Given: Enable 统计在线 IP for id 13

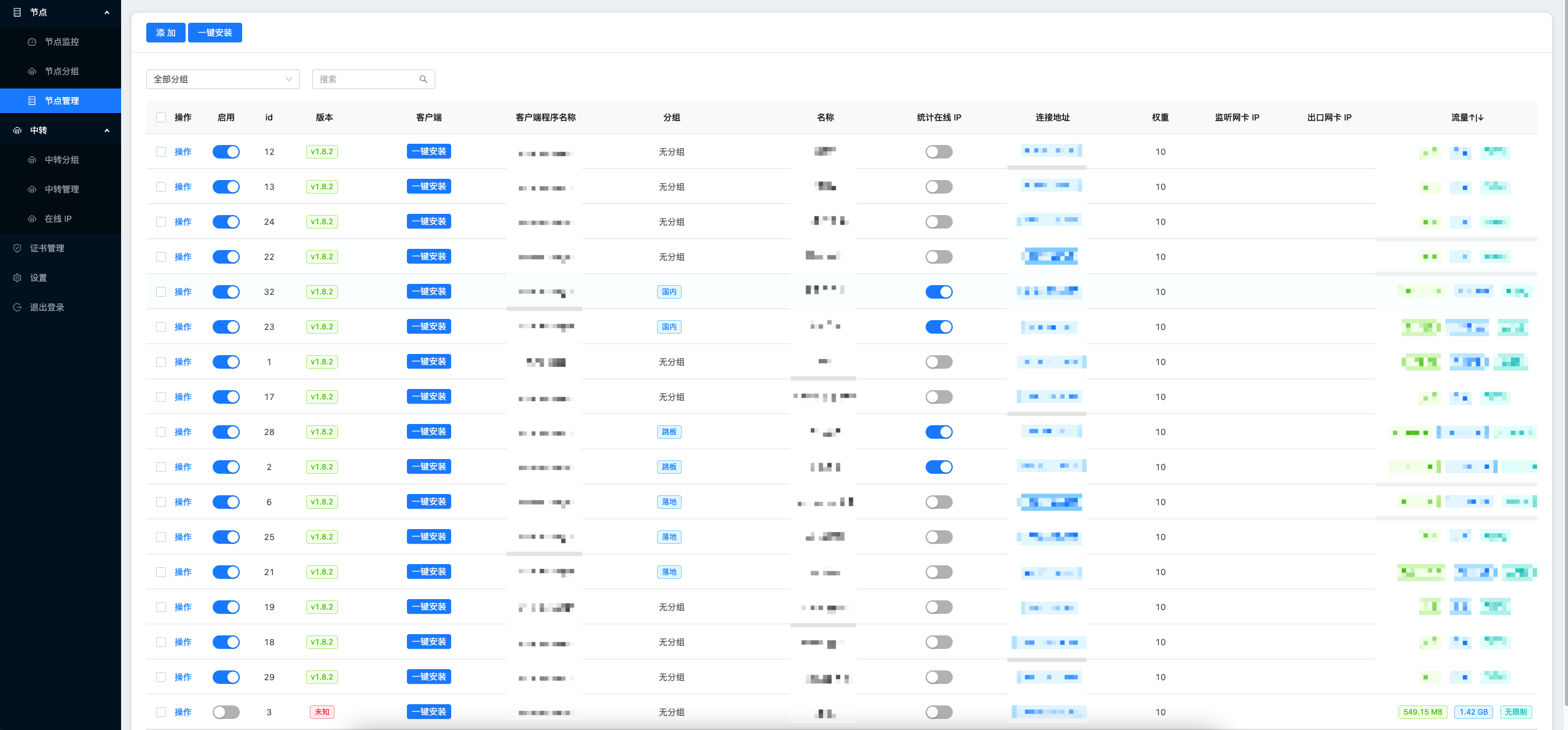Looking at the screenshot, I should [939, 187].
